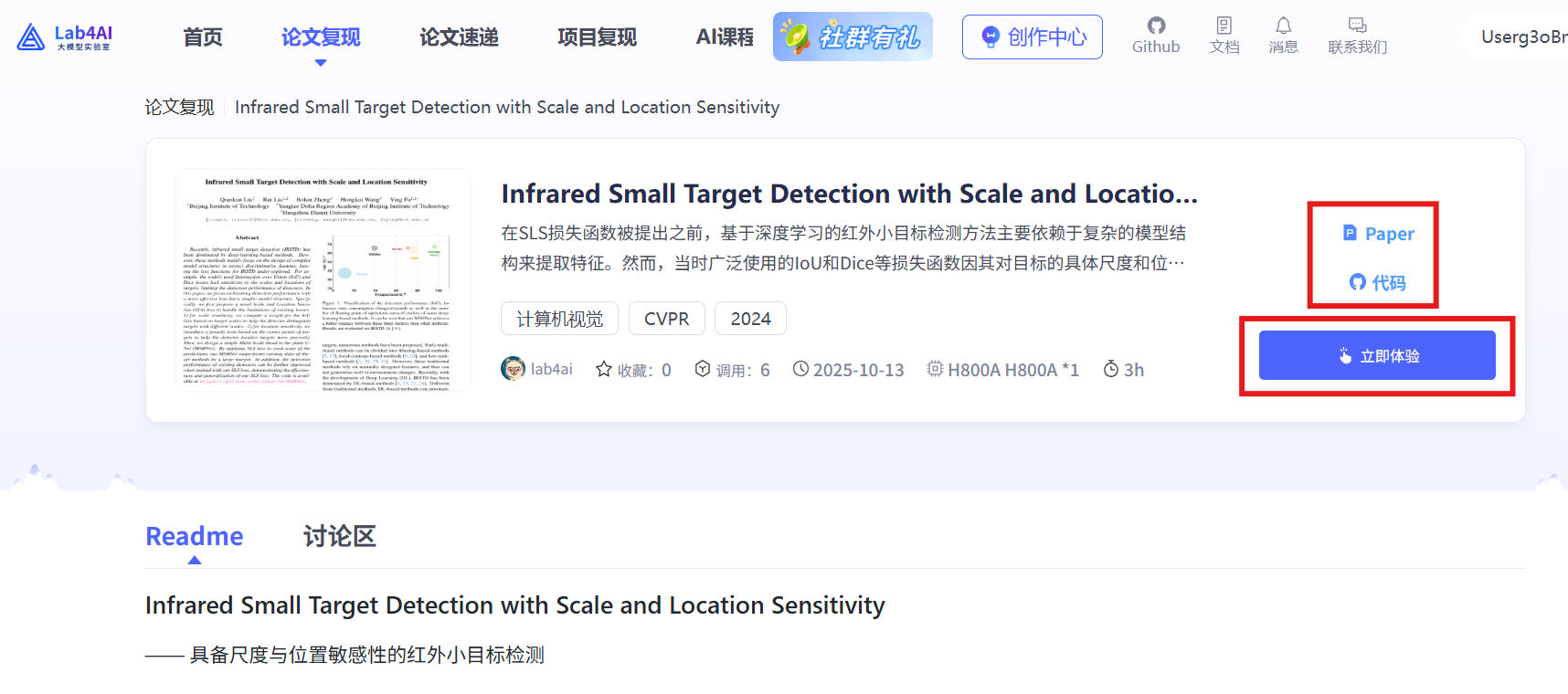Click the 论文复现 breadcrumb link
Image resolution: width=1568 pixels, height=694 pixels.
(x=179, y=108)
